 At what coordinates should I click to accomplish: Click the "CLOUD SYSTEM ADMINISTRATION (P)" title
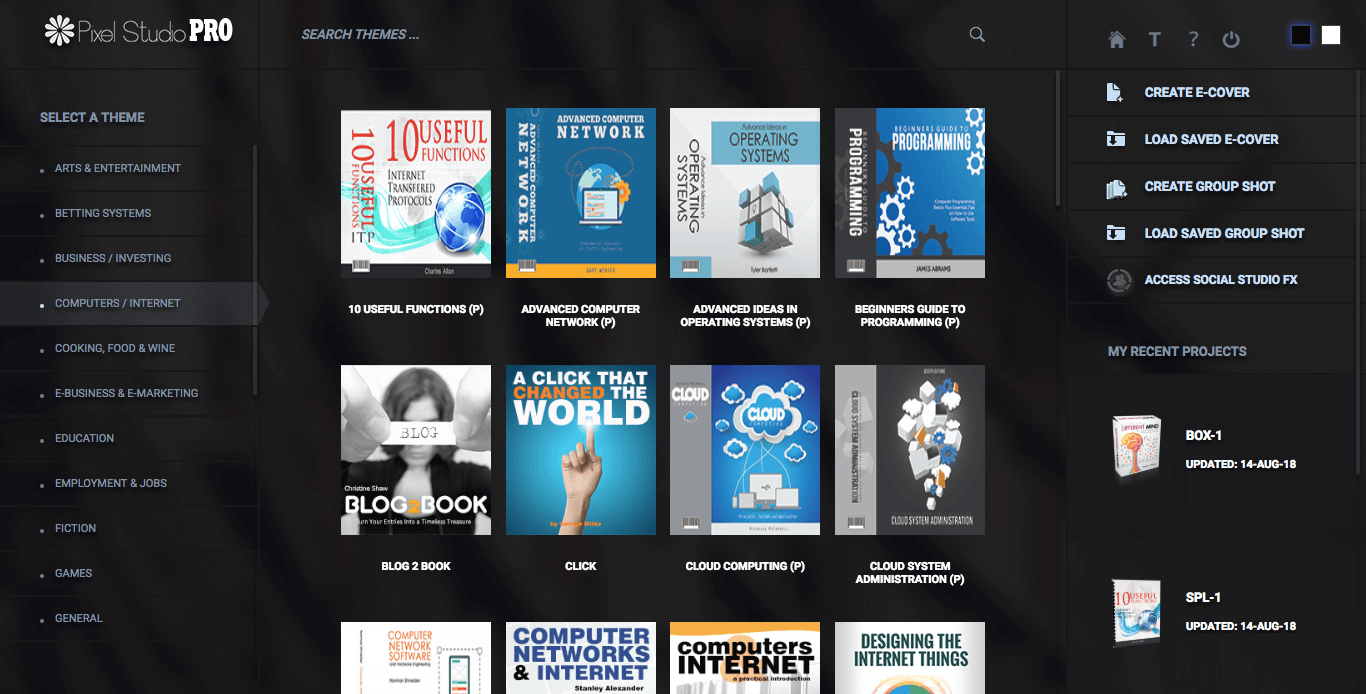[910, 573]
